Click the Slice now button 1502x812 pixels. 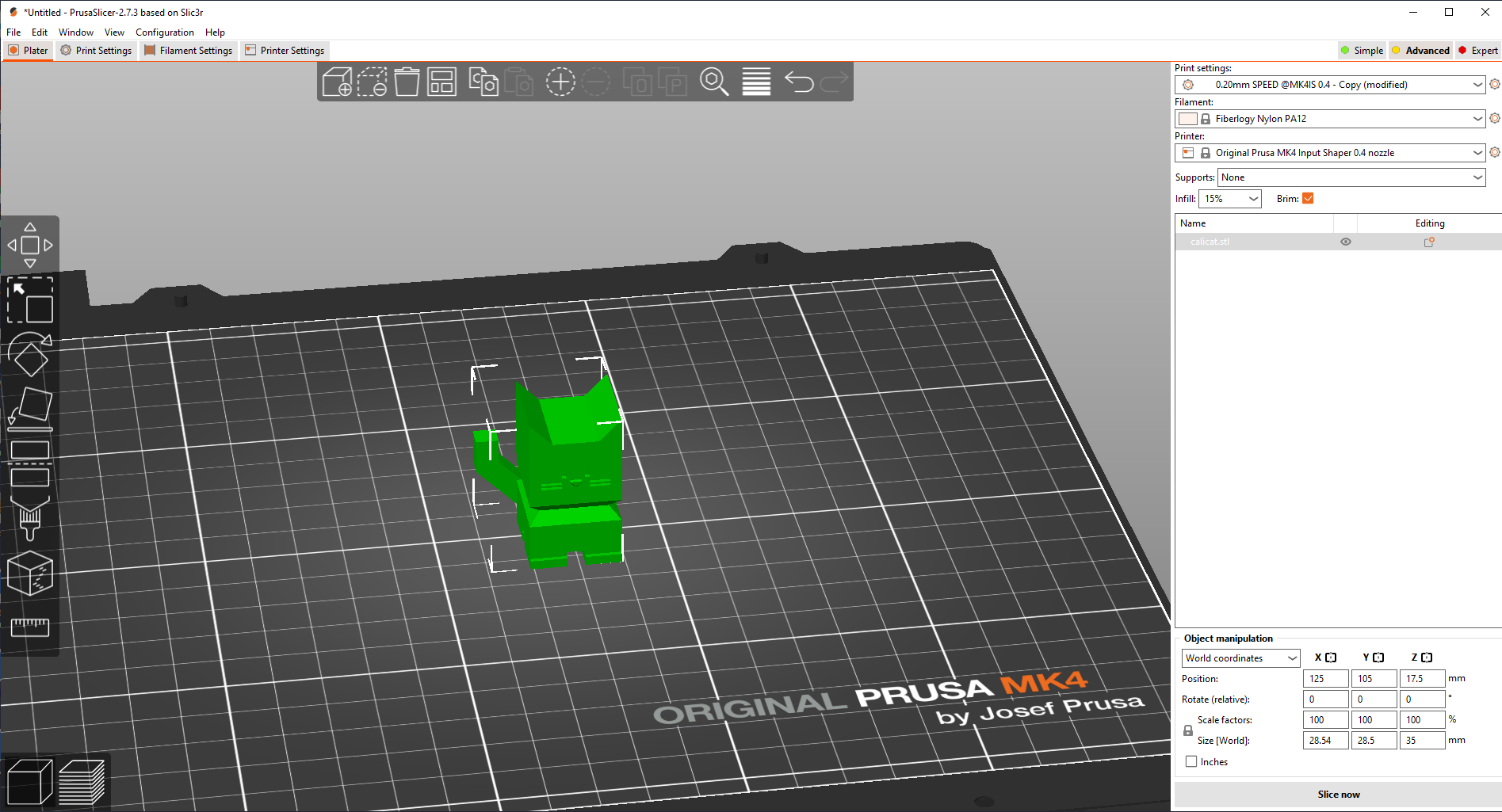(1338, 795)
